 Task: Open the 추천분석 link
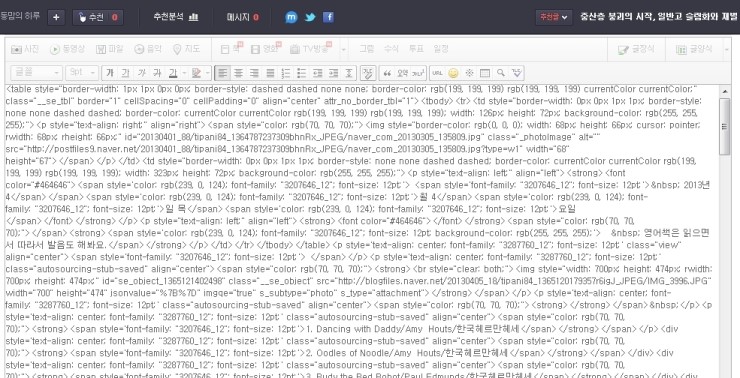[x=176, y=17]
